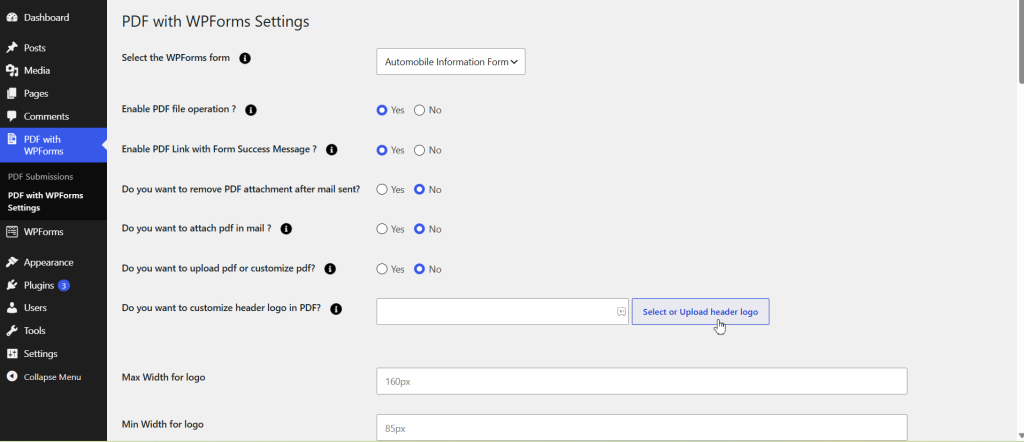Click the Tools wrench icon

[12, 331]
